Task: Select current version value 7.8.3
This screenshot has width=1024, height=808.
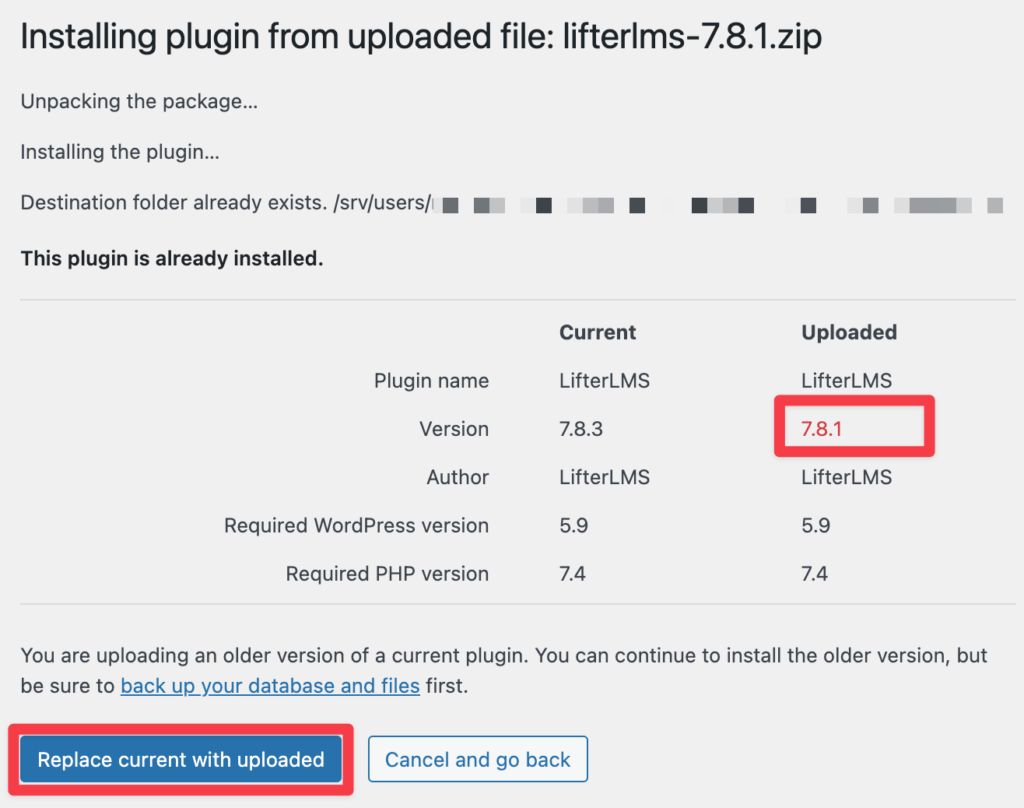Action: pyautogui.click(x=581, y=428)
